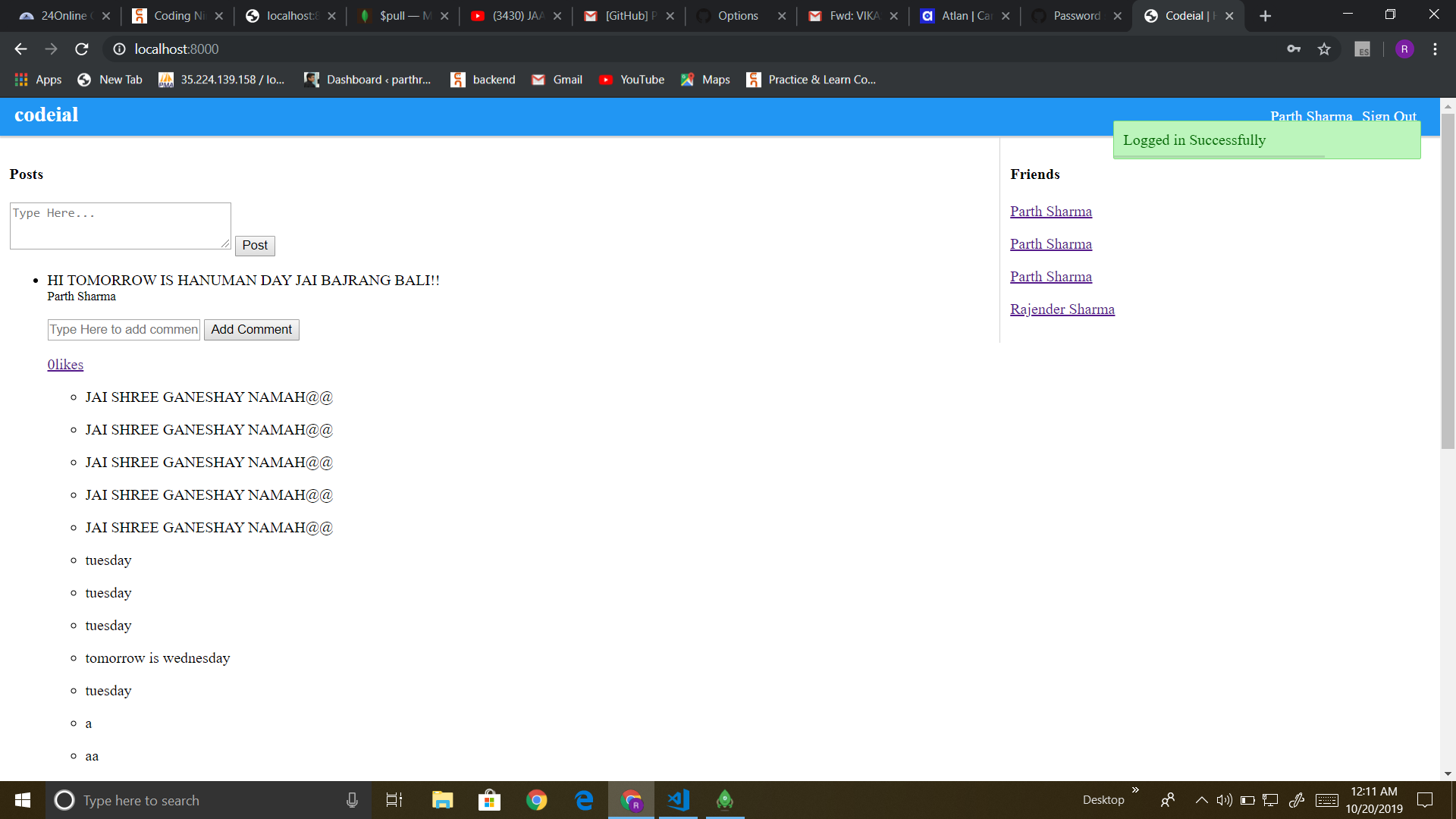Open Microsoft Edge from the taskbar
Image resolution: width=1456 pixels, height=819 pixels.
583,800
